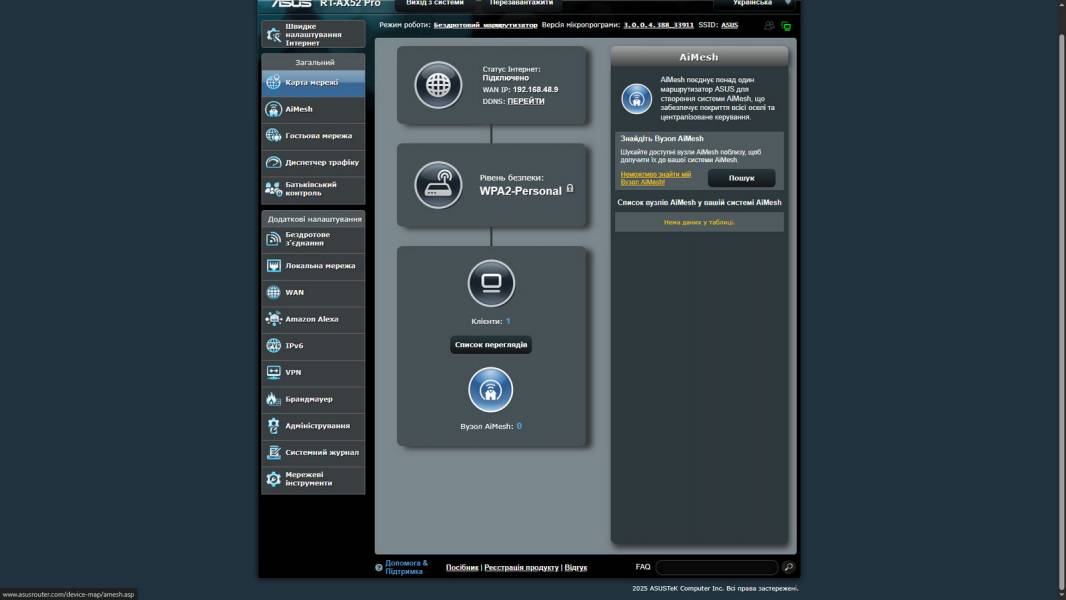Click the wireless router security icon

coord(438,185)
